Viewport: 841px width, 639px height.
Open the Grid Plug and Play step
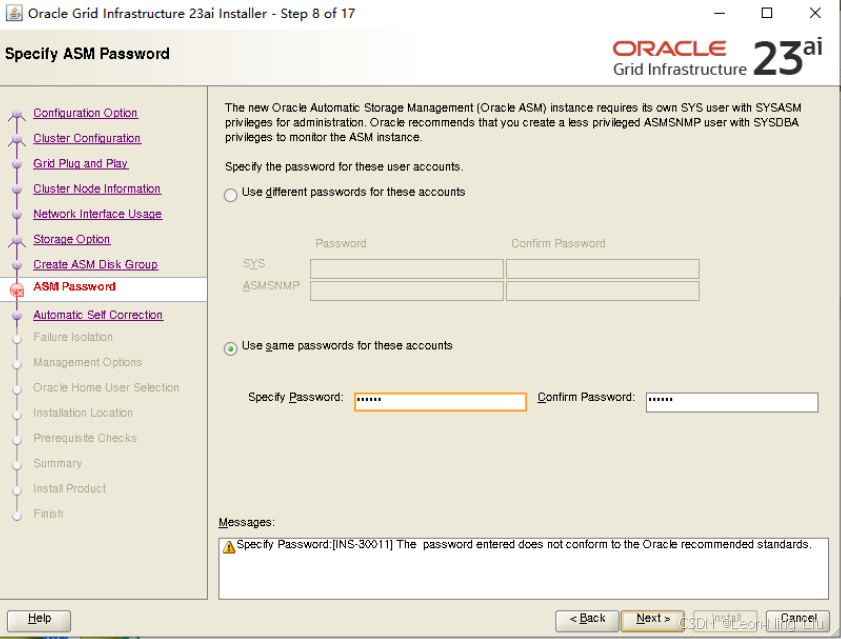80,163
